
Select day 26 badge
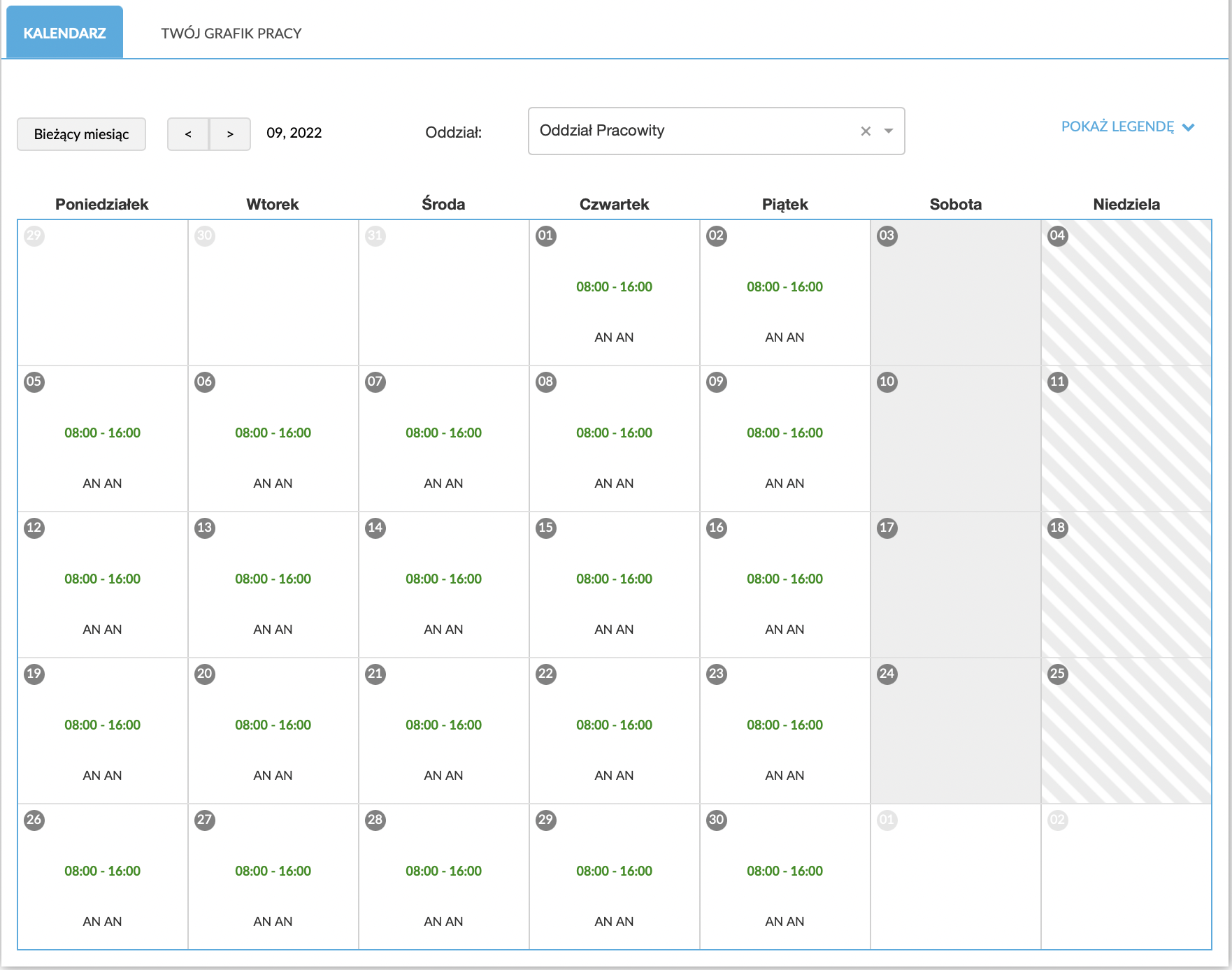click(34, 820)
